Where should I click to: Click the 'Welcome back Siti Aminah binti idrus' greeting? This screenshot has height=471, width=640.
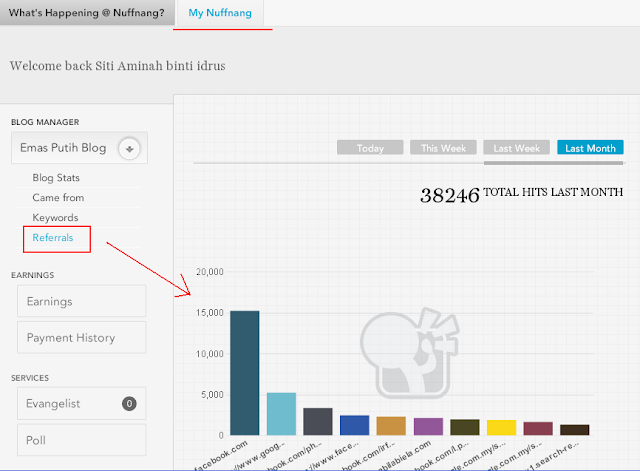(118, 66)
